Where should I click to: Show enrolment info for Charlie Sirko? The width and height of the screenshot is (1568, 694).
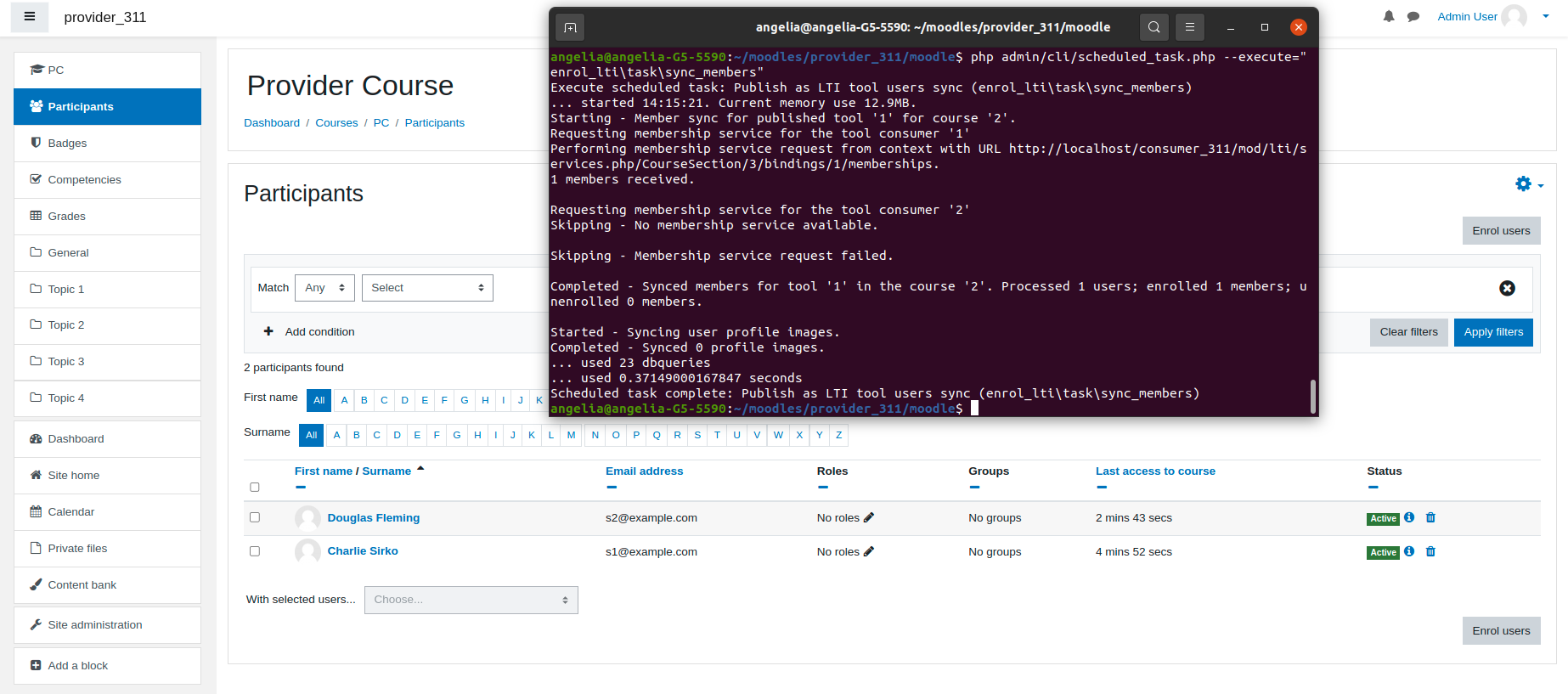pos(1409,551)
